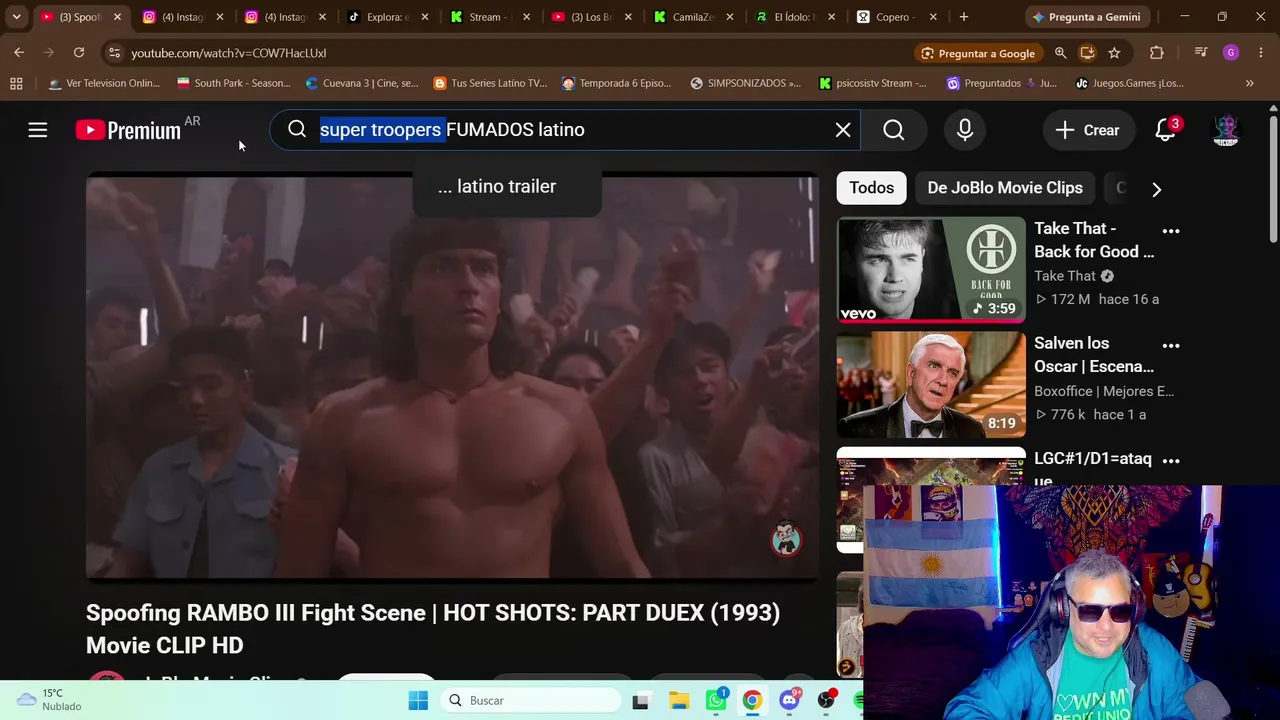The image size is (1280, 720).
Task: Open the Ver Television Online bookmark
Action: coord(104,83)
